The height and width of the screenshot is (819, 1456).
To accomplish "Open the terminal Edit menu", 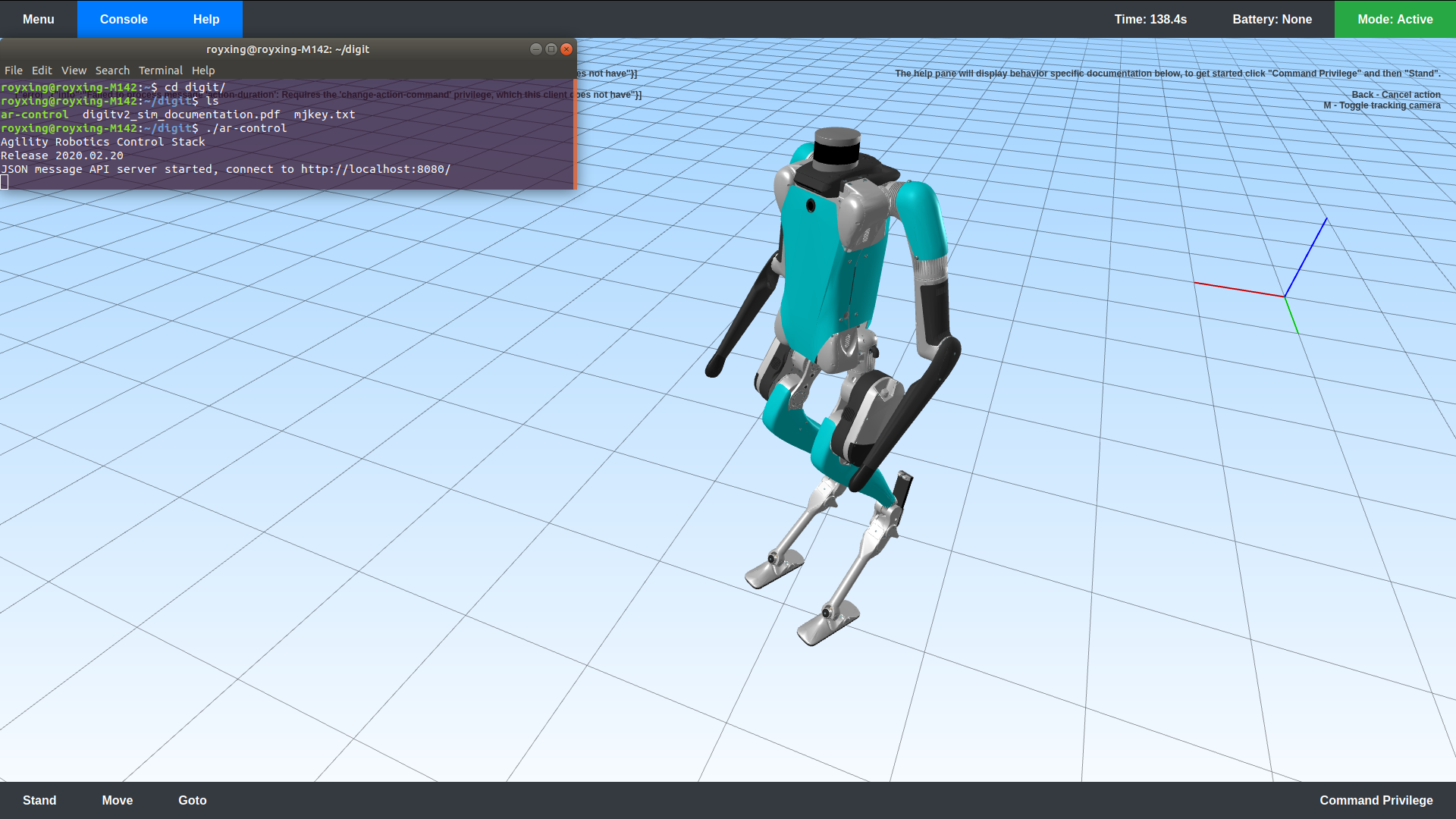I will 42,71.
